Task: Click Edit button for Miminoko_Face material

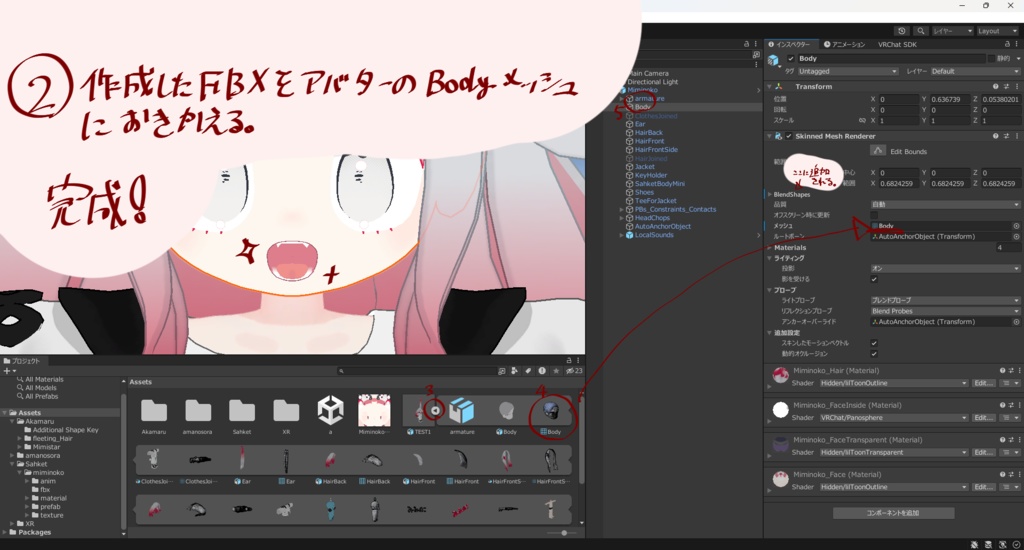Action: tap(983, 487)
